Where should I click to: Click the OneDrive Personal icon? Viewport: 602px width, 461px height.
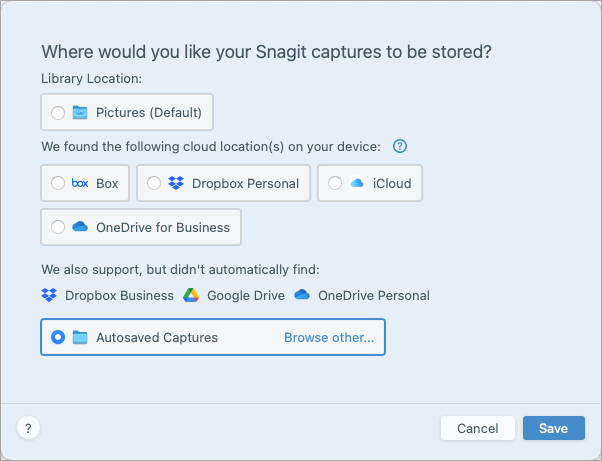303,295
